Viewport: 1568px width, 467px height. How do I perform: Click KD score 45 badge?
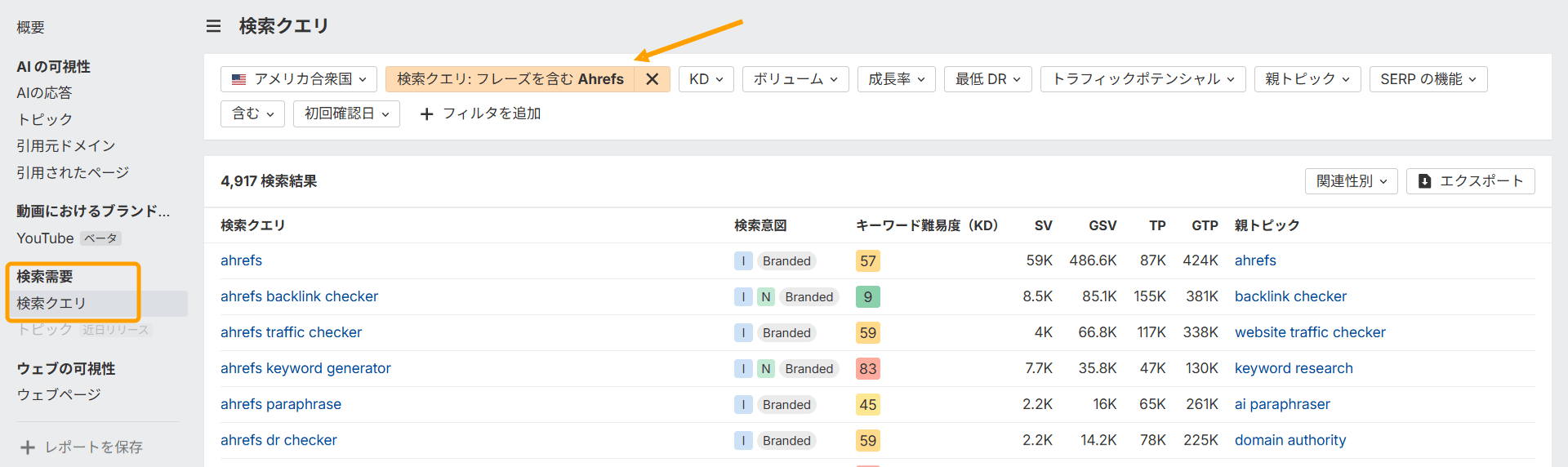pos(867,405)
